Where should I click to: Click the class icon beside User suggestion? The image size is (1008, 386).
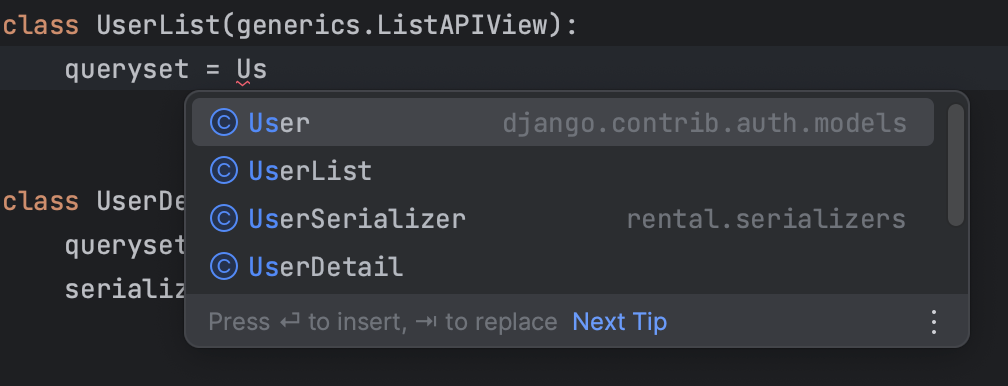[x=224, y=122]
